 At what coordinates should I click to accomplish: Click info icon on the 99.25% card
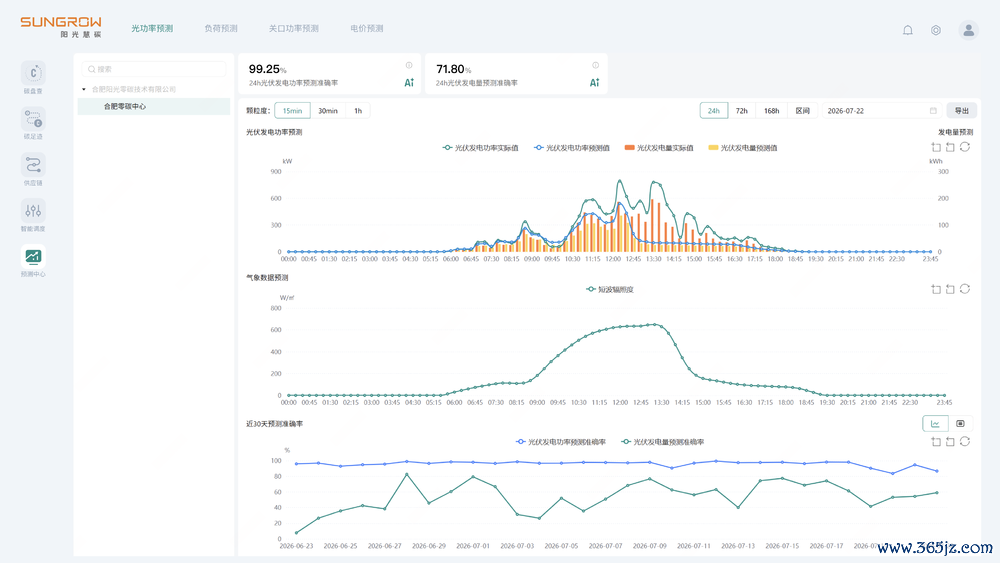coord(409,65)
